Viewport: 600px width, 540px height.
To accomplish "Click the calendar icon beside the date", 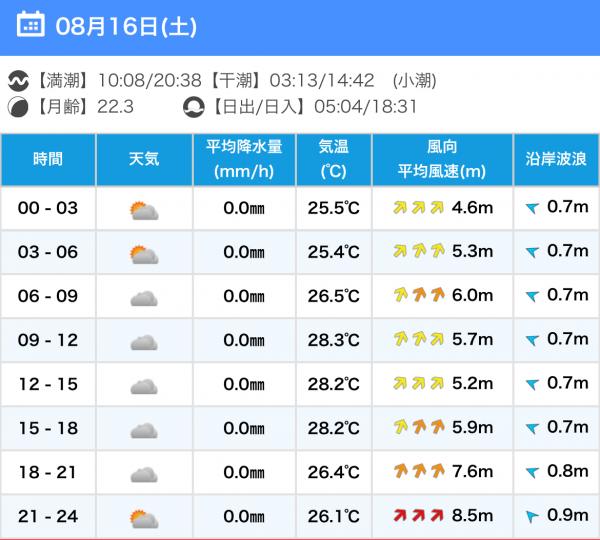I will click(x=31, y=24).
